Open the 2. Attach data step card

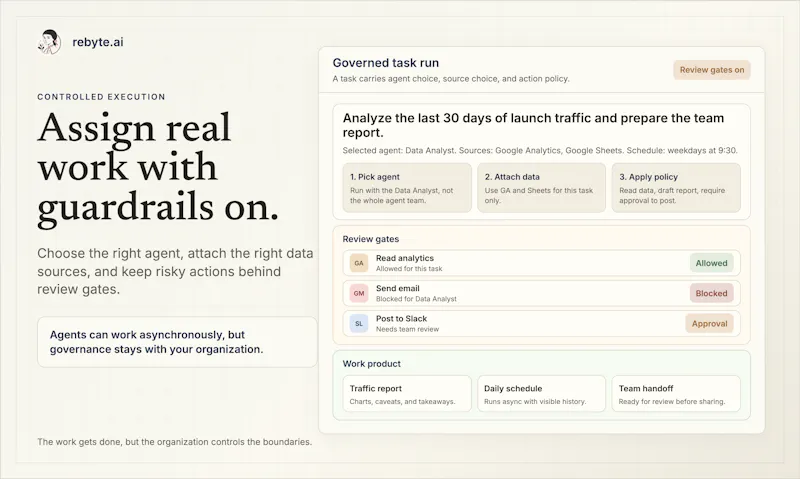click(x=541, y=188)
